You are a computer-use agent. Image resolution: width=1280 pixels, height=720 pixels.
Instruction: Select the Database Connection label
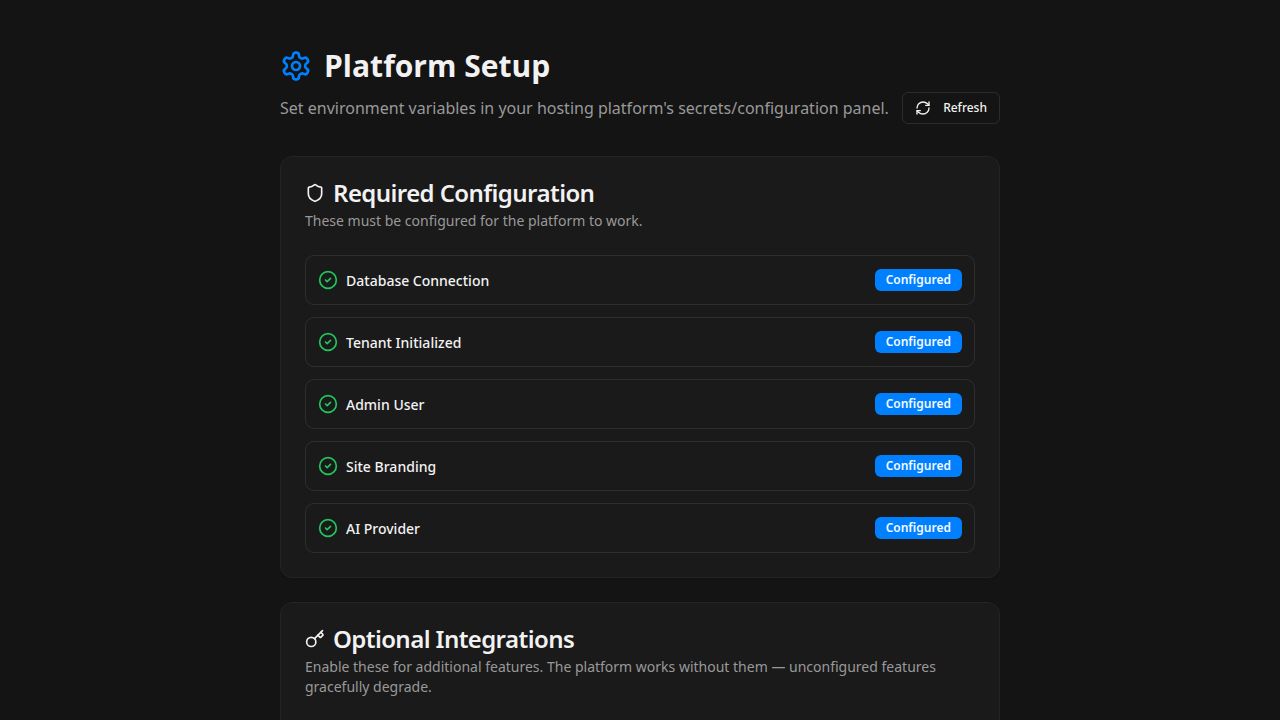417,281
